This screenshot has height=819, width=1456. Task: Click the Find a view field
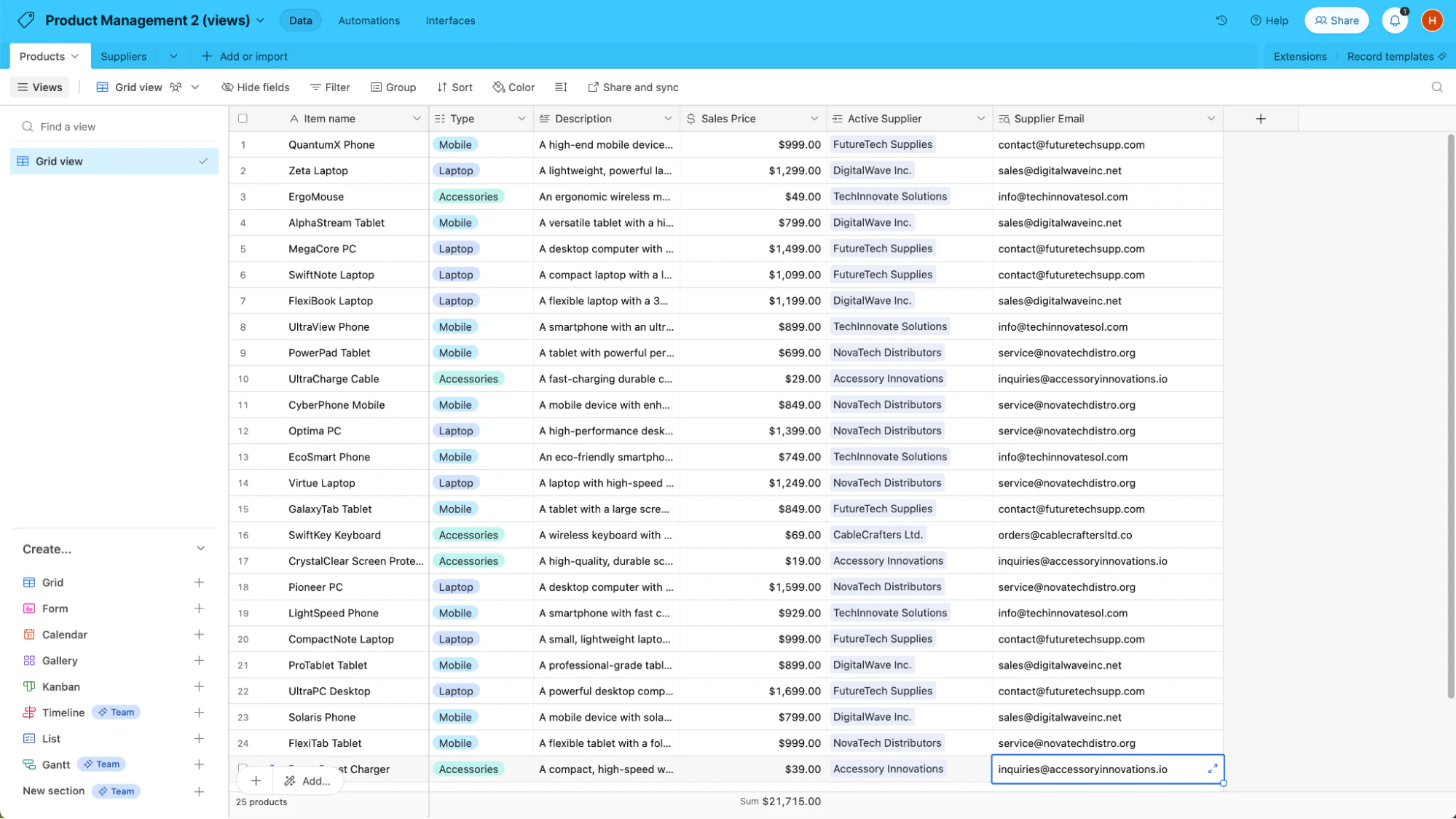[x=114, y=127]
